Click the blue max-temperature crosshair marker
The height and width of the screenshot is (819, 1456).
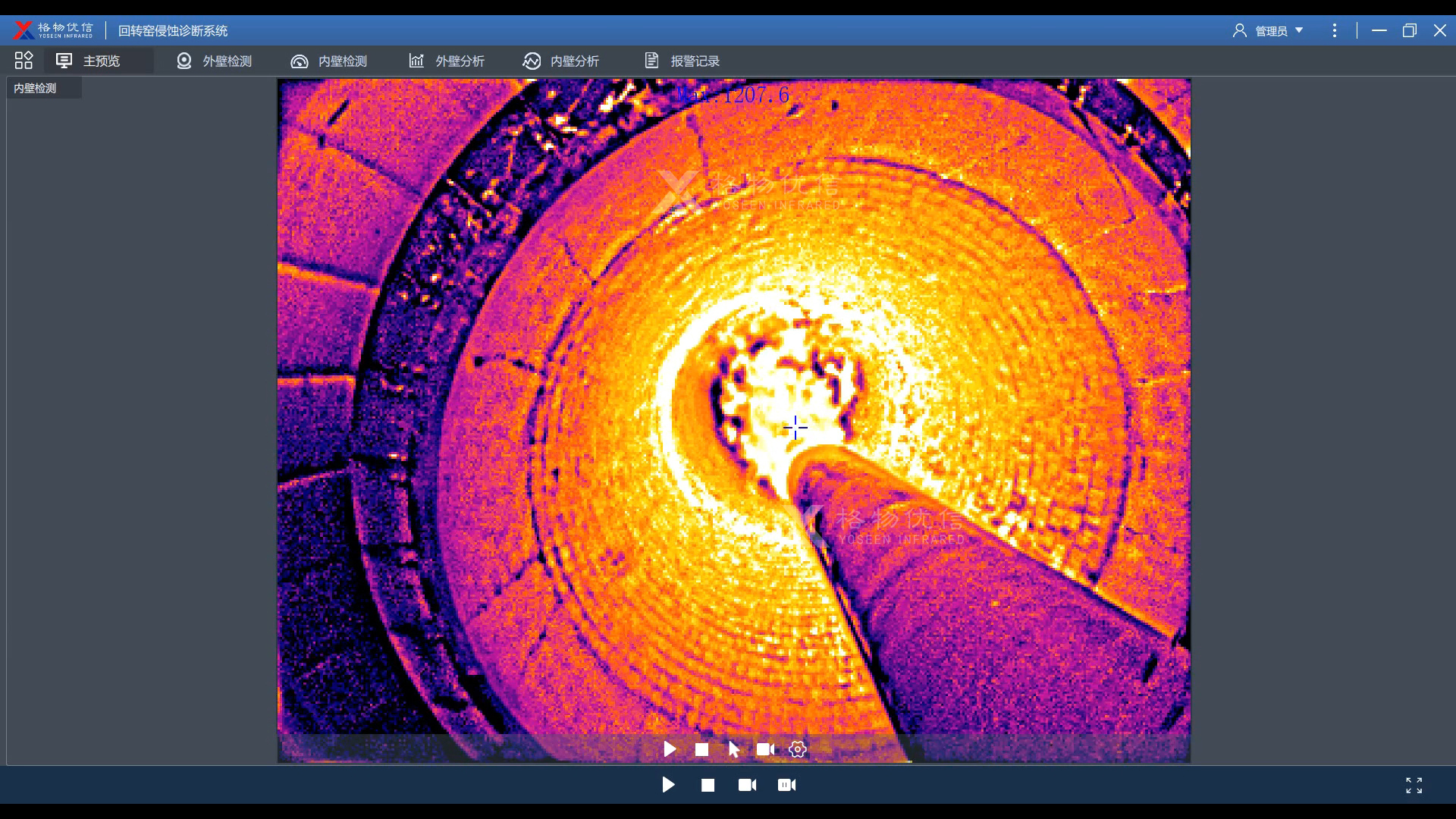coord(795,428)
